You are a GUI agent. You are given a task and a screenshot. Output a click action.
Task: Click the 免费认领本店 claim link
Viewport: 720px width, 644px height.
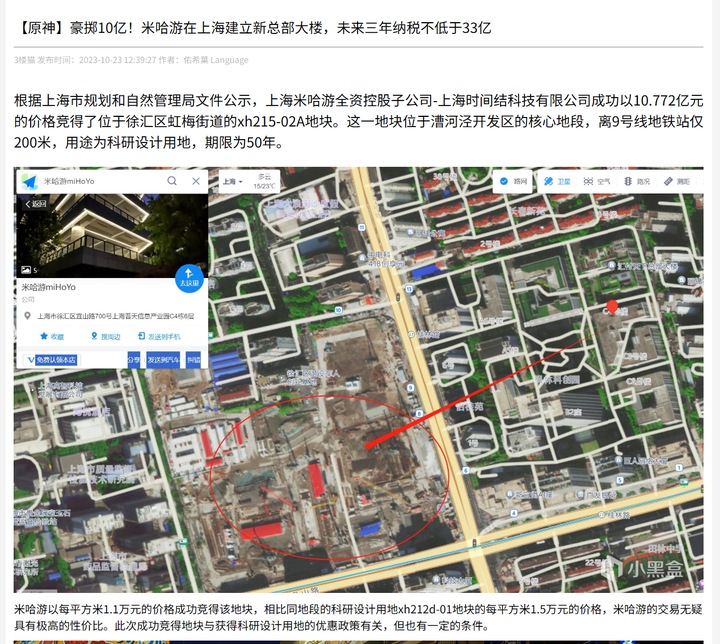(52, 360)
